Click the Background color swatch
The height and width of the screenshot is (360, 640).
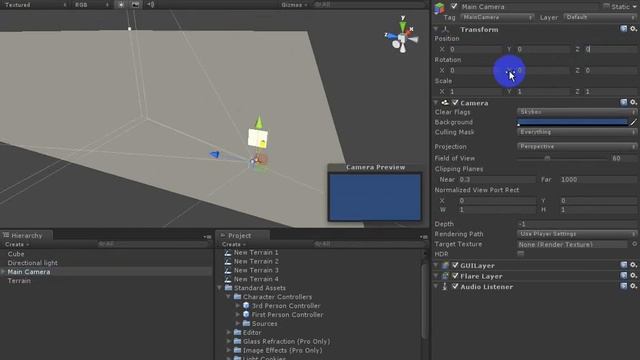point(572,122)
